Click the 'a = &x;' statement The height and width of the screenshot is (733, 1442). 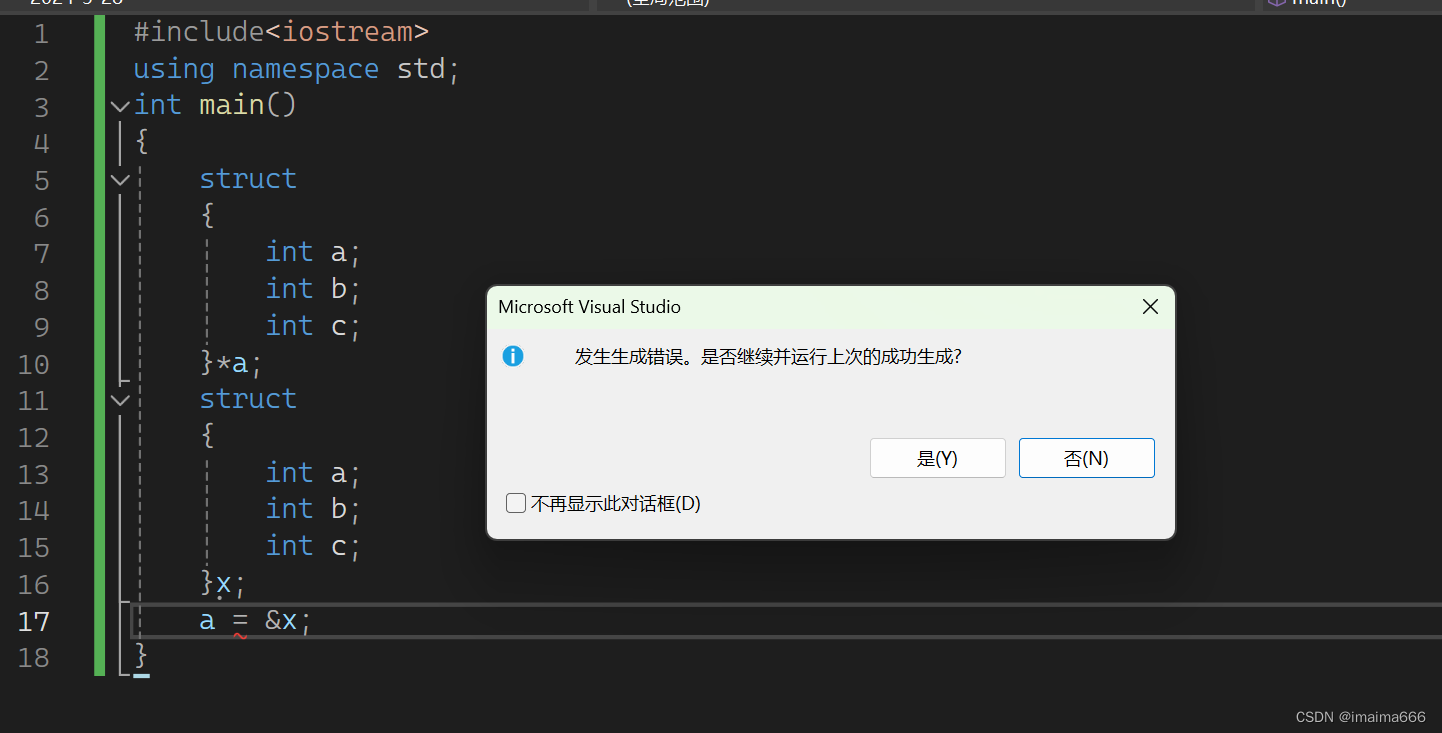pos(255,621)
